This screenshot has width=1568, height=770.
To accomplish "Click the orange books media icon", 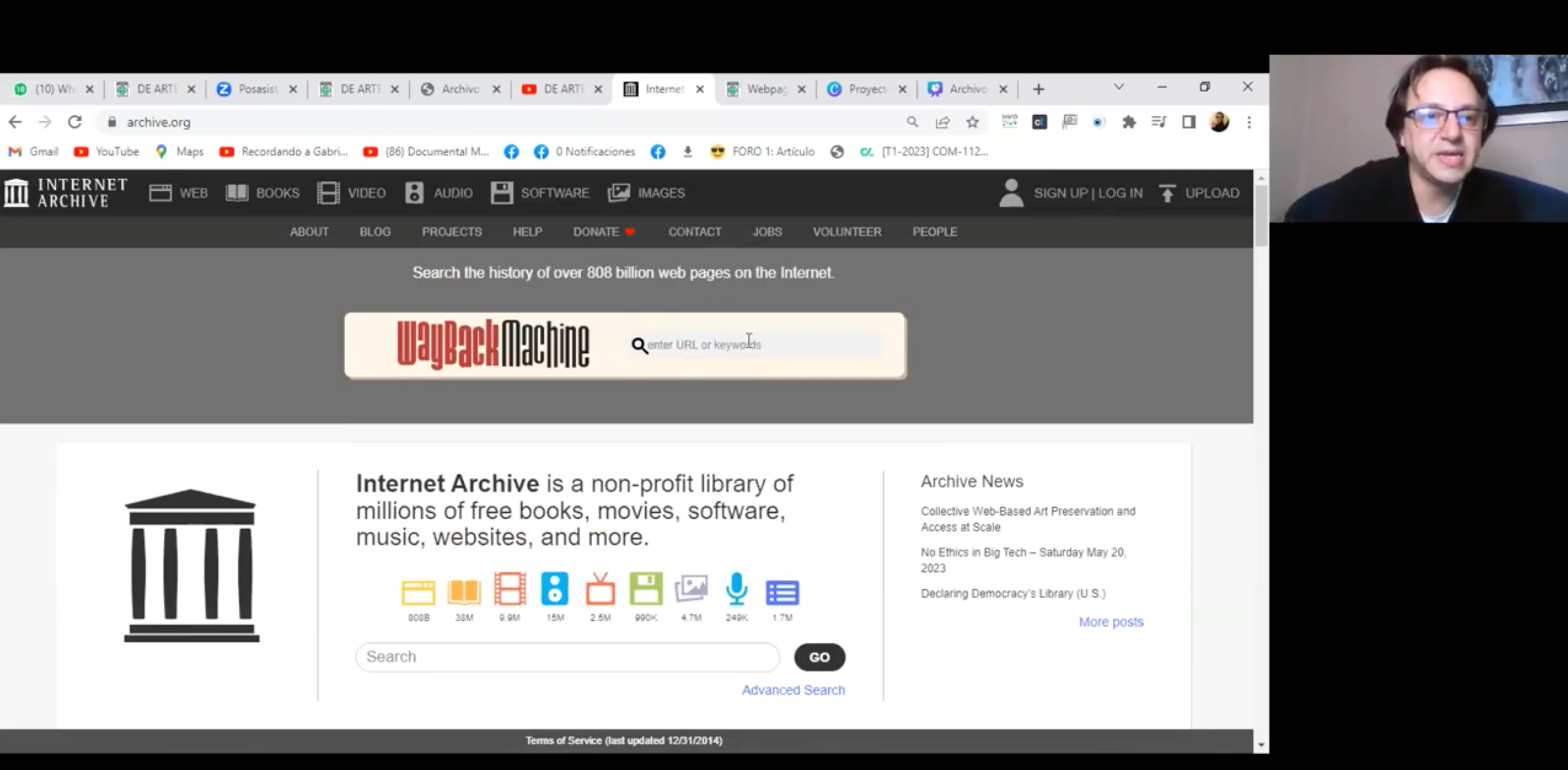I will tap(464, 591).
